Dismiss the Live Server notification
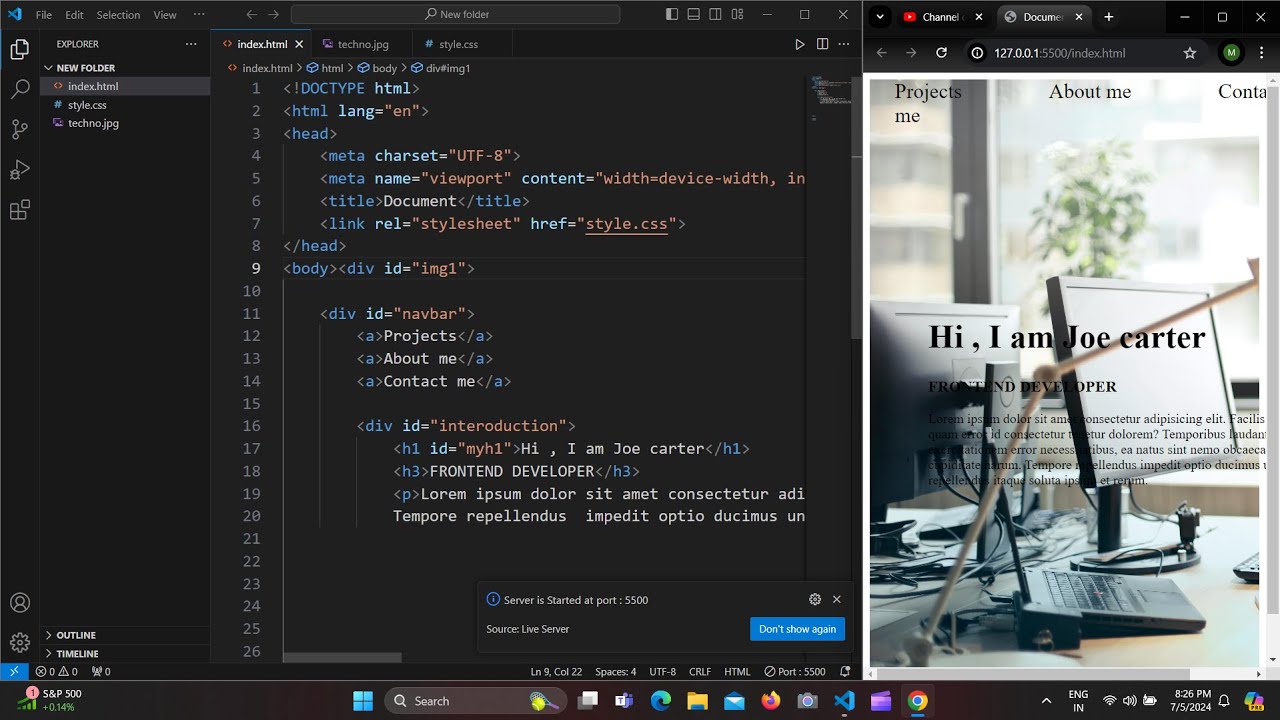 [837, 599]
